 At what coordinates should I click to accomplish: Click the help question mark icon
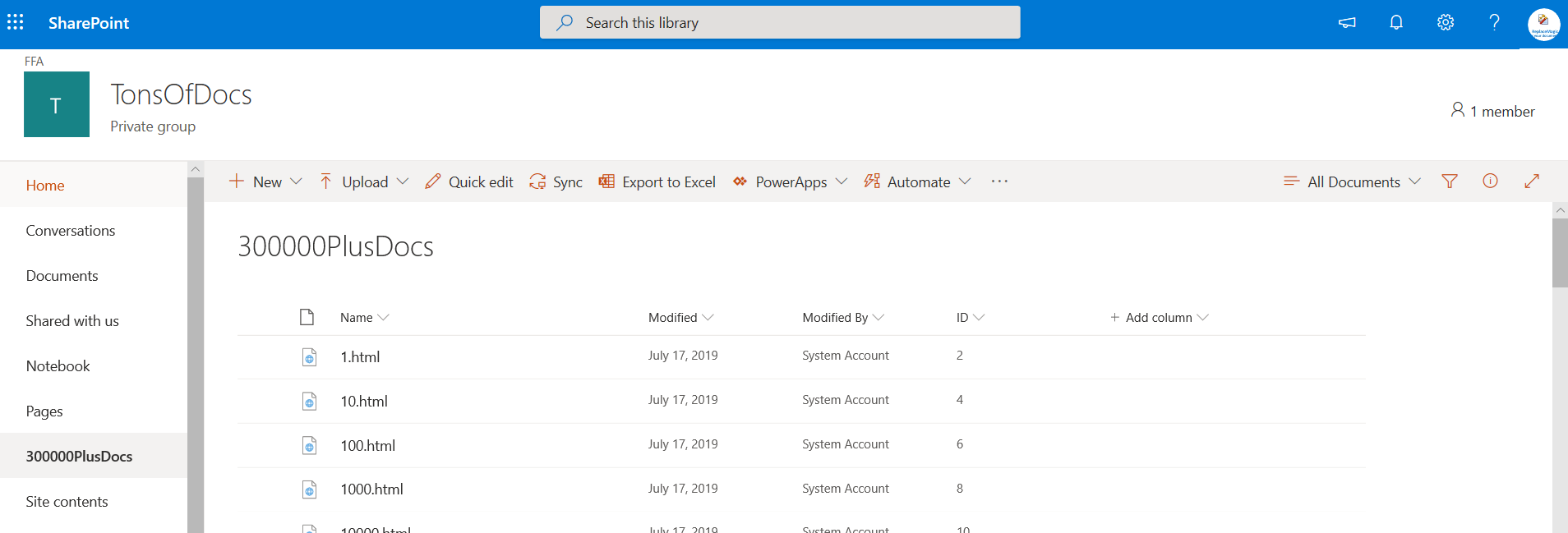click(1494, 22)
